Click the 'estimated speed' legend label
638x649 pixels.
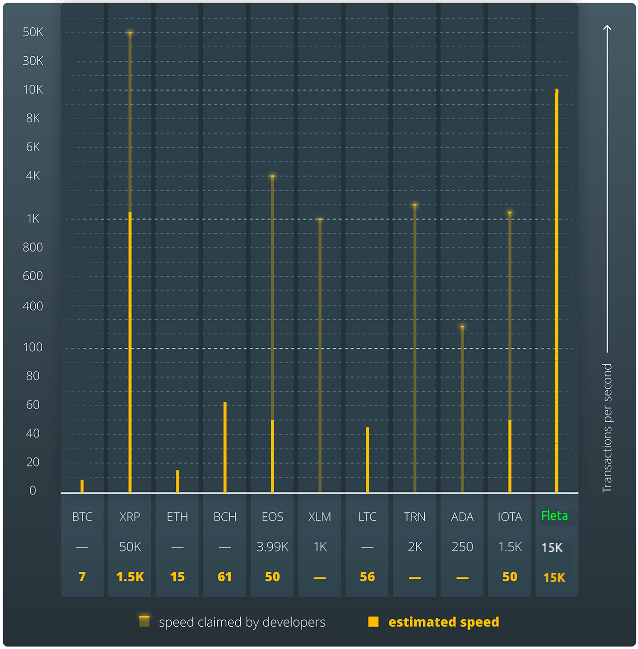(443, 622)
